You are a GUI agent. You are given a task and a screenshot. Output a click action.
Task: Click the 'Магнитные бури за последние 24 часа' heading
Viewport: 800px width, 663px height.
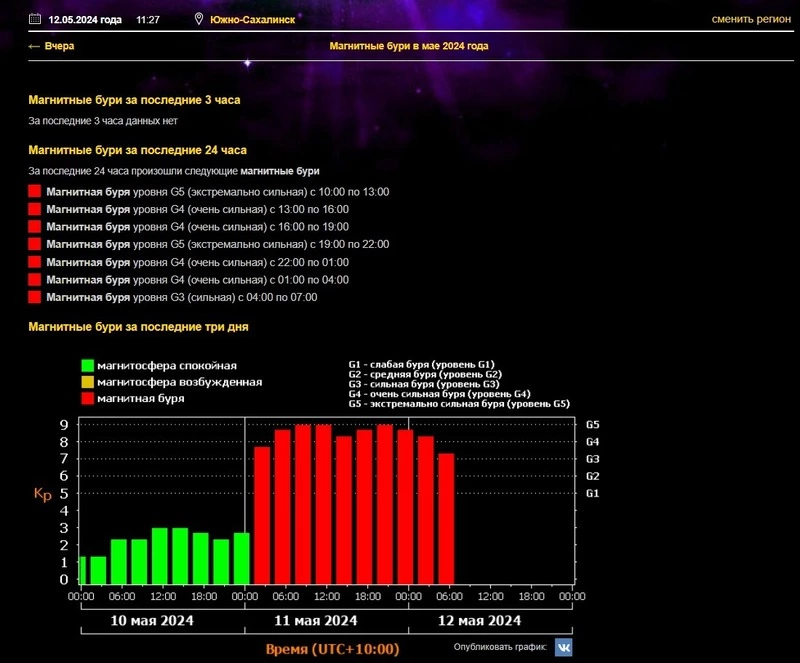138,150
